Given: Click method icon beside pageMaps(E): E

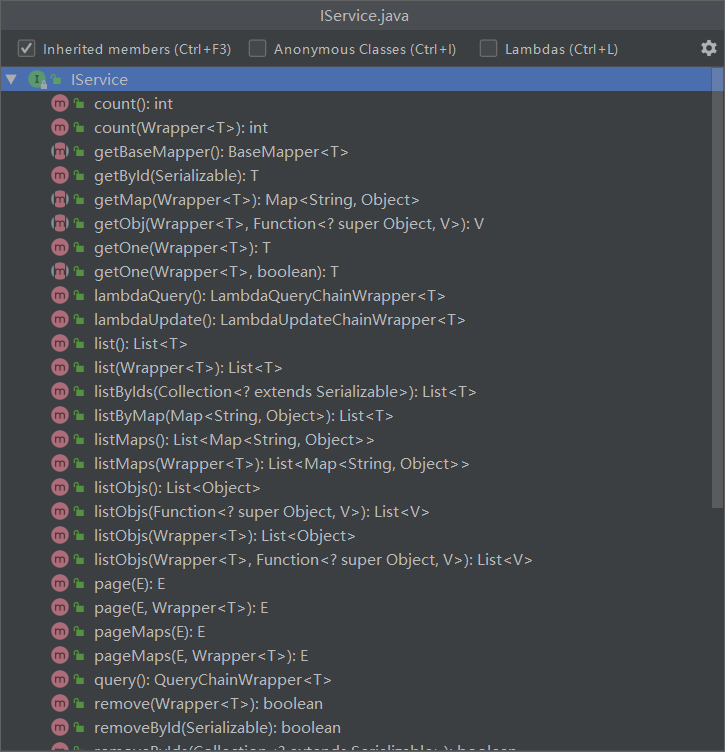Looking at the screenshot, I should (x=60, y=631).
